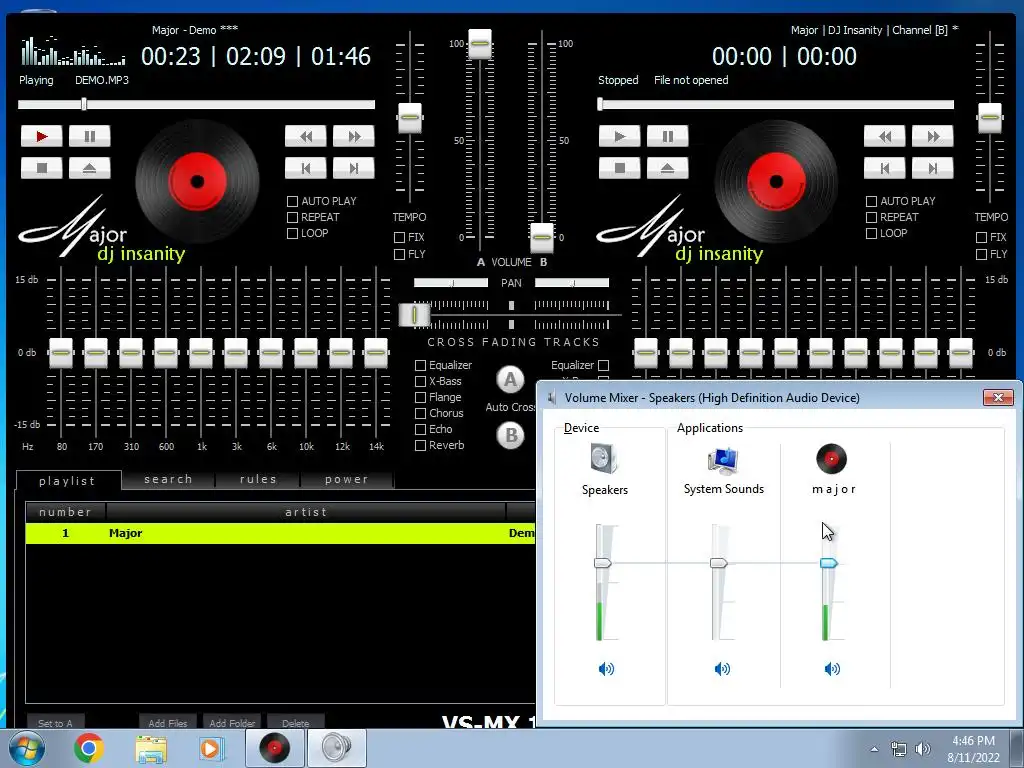Screen dimensions: 1024x768
Task: Enable Reverb effect for channel A
Action: click(x=421, y=445)
